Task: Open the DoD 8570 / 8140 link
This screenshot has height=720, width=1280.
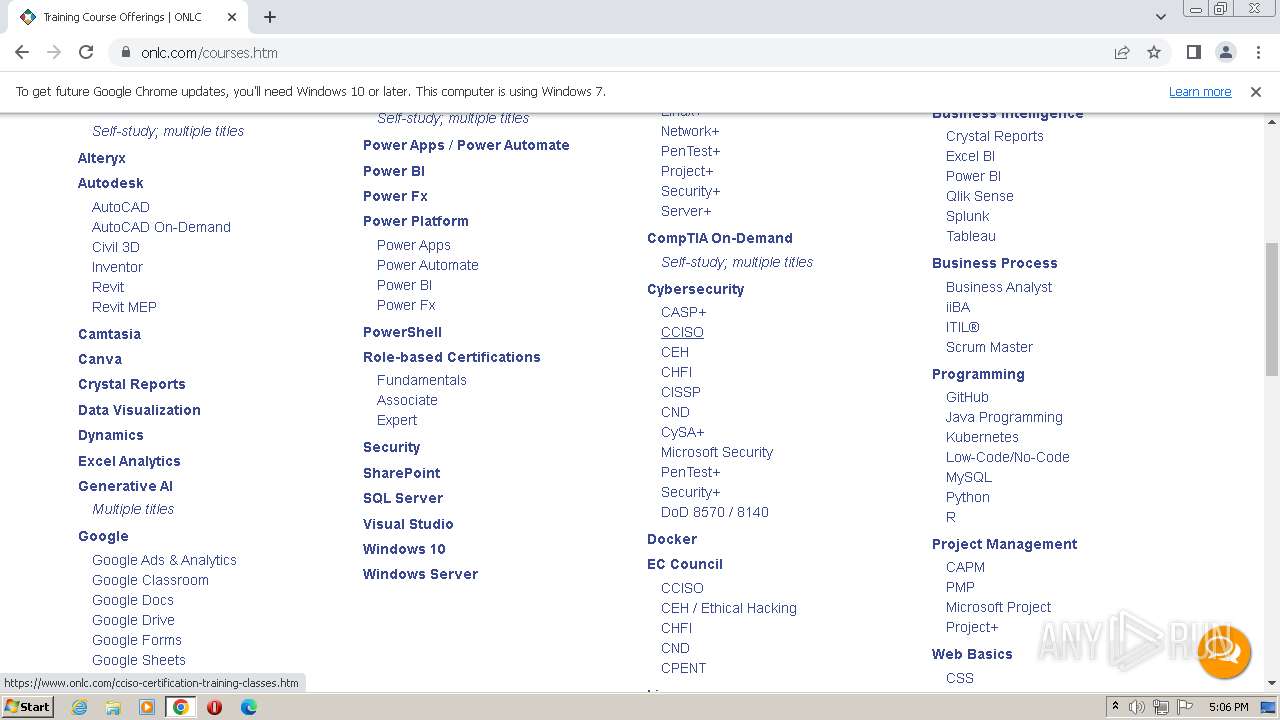Action: click(715, 512)
